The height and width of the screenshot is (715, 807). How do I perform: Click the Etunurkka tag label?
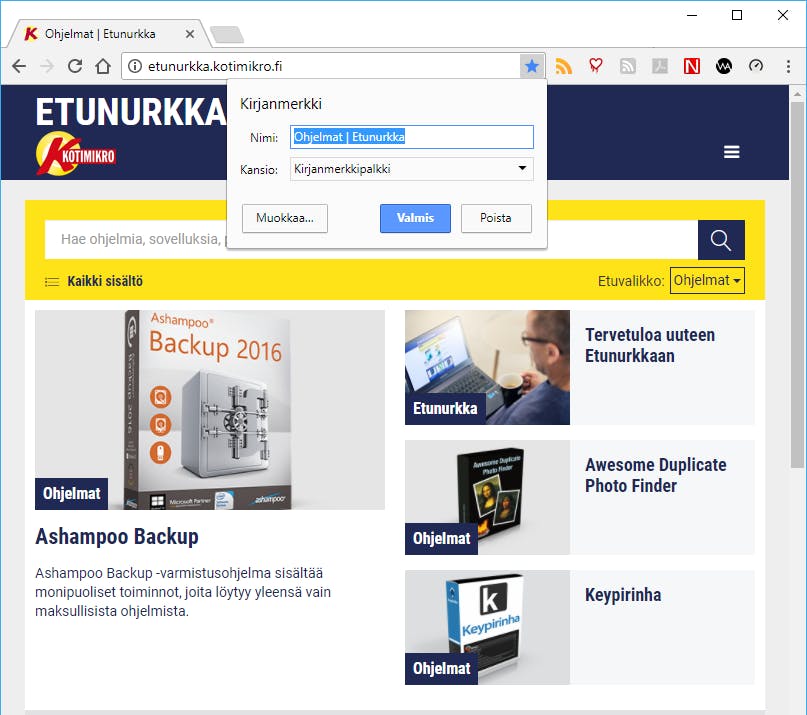click(x=445, y=409)
